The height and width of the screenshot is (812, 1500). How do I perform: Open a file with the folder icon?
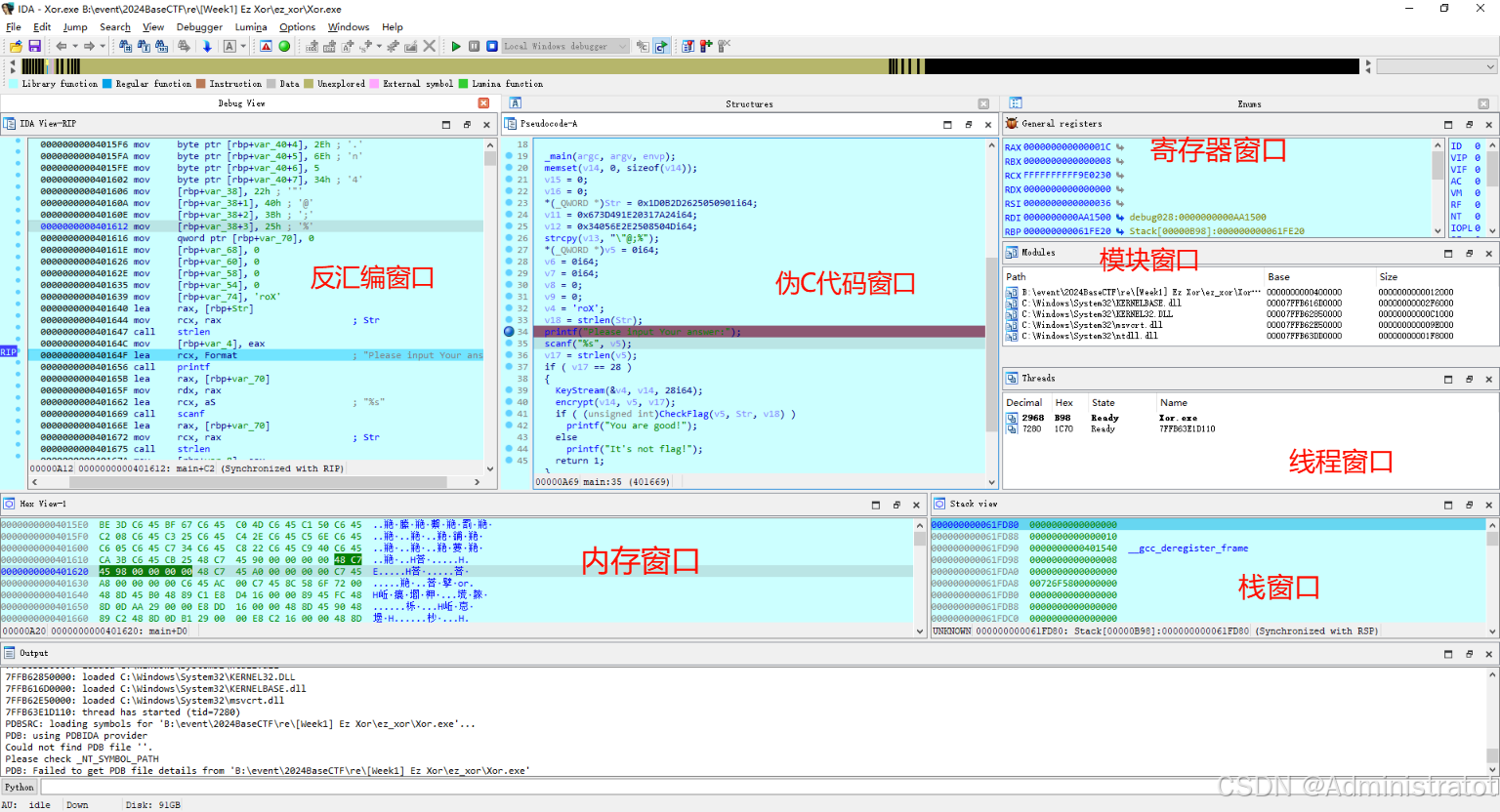pyautogui.click(x=18, y=46)
